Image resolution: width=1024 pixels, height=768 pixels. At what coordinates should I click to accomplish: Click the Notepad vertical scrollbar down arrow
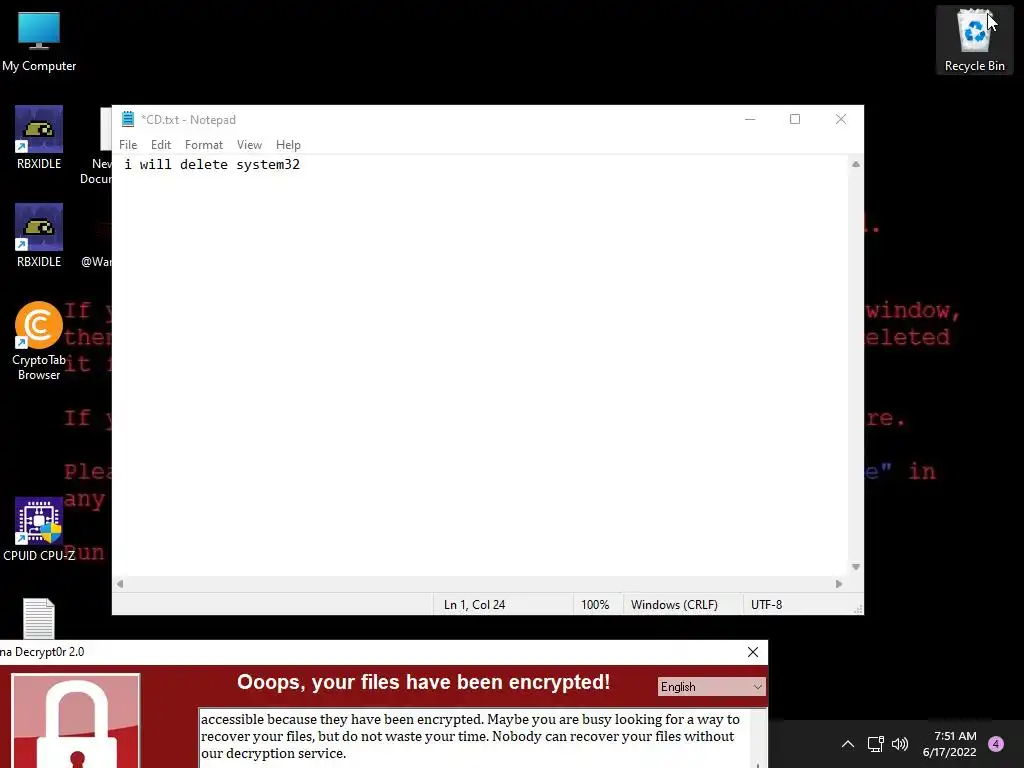tap(856, 567)
